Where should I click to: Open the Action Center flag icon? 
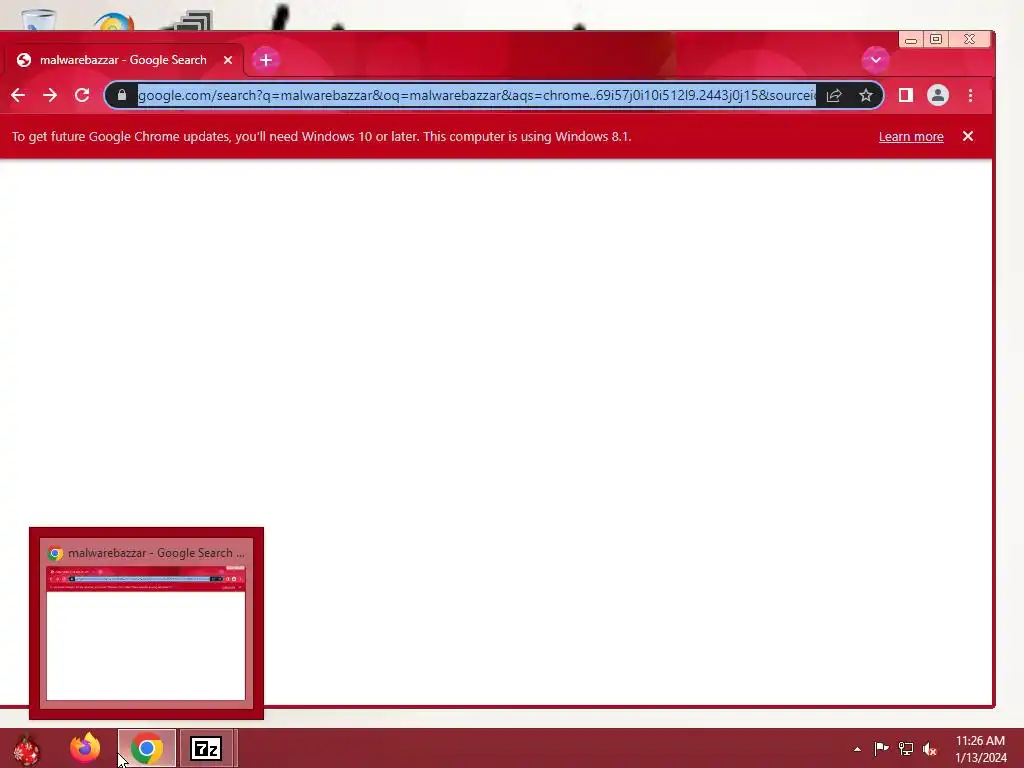pos(881,748)
